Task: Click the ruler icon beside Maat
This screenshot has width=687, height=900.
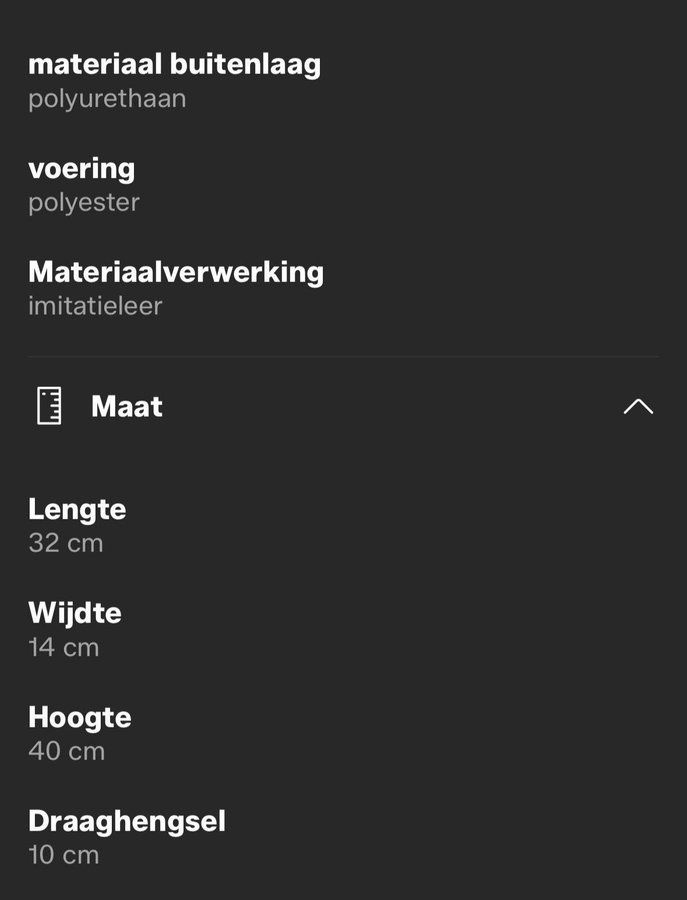Action: click(49, 406)
